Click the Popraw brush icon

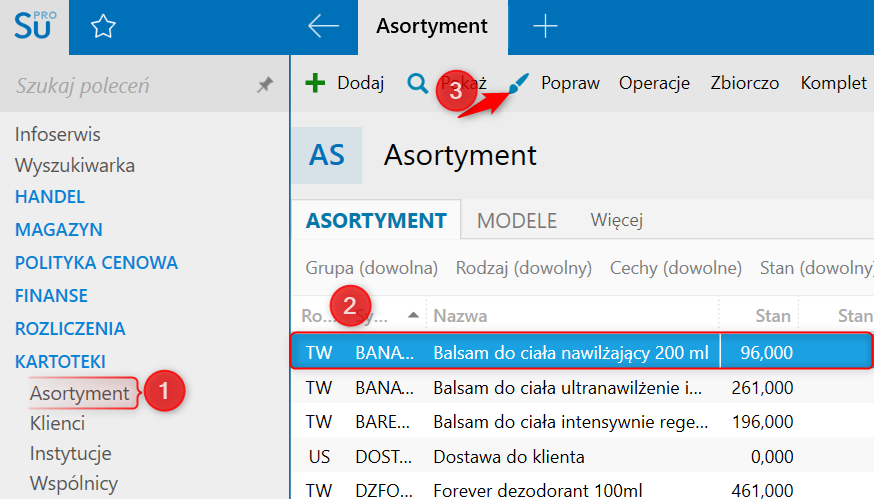[x=519, y=85]
